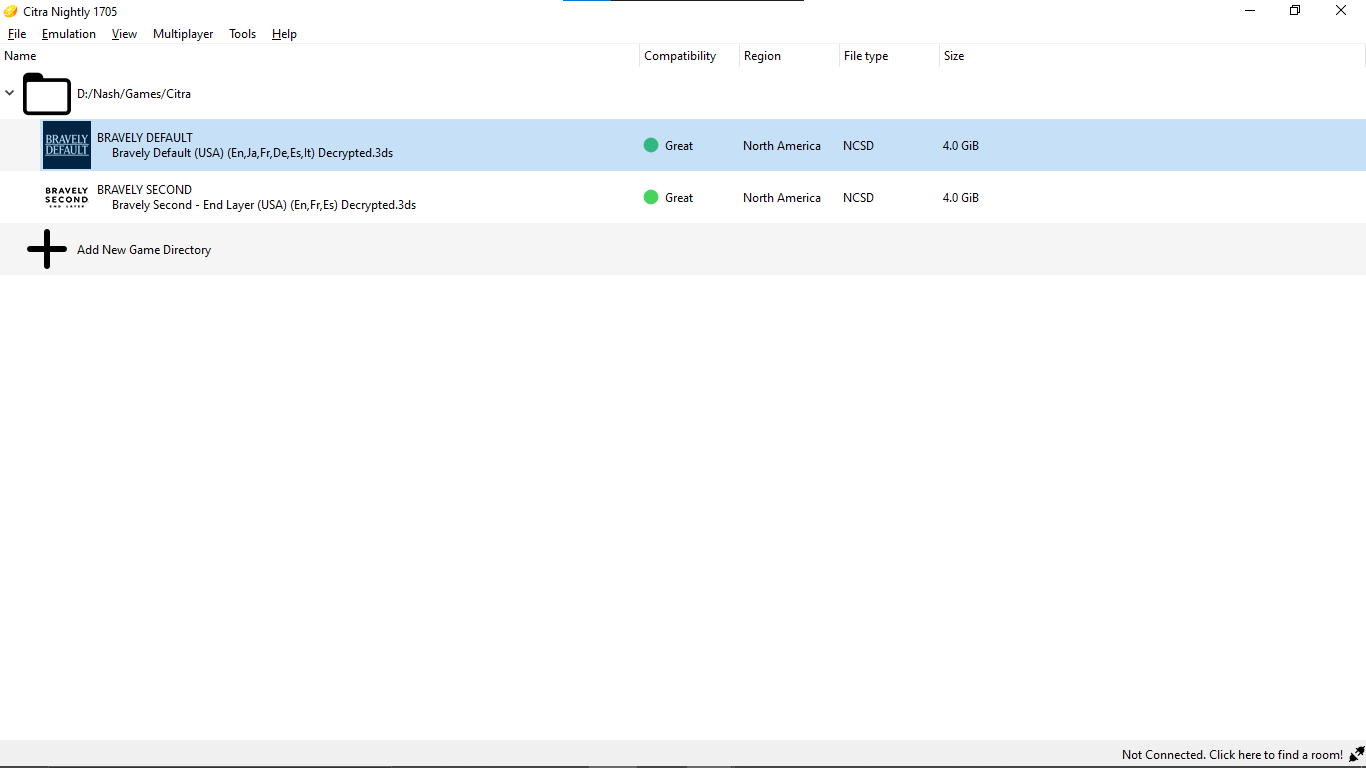This screenshot has width=1366, height=768.
Task: Click the green compatibility dot for Bravely Second
Action: 651,197
